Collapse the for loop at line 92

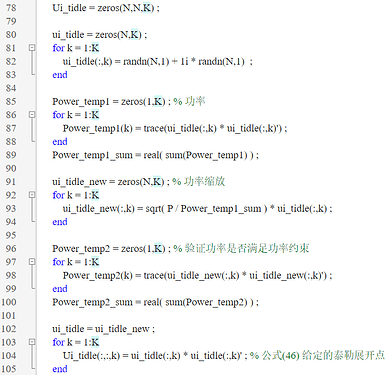(32, 195)
